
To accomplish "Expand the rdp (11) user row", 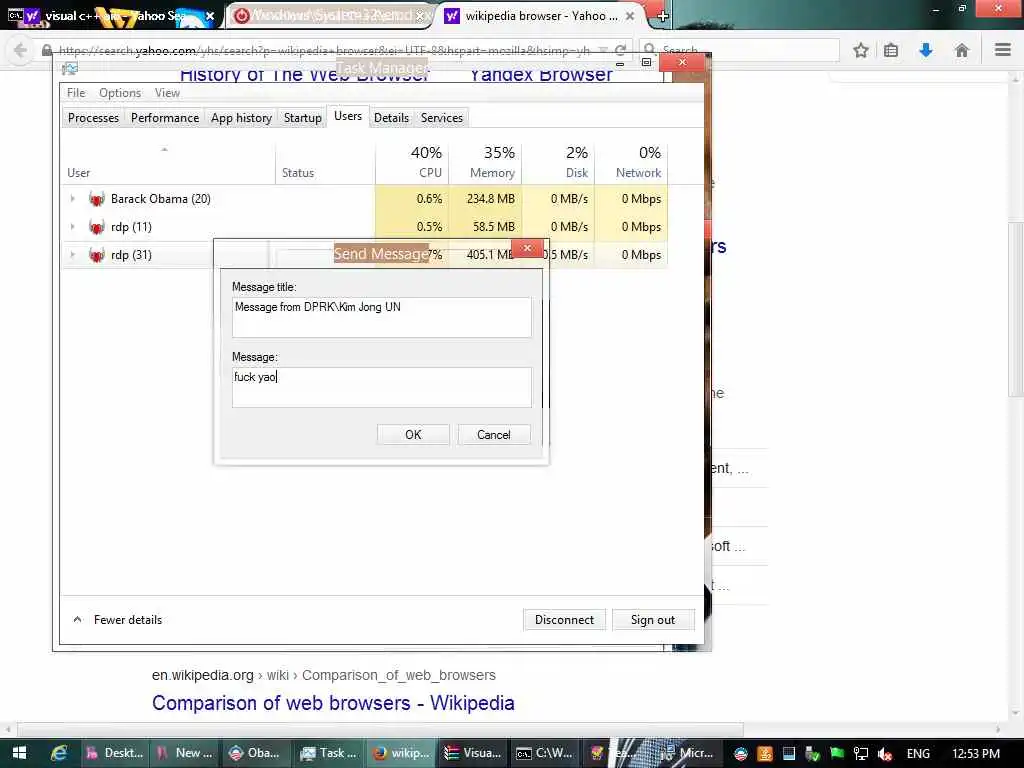I will click(x=72, y=227).
